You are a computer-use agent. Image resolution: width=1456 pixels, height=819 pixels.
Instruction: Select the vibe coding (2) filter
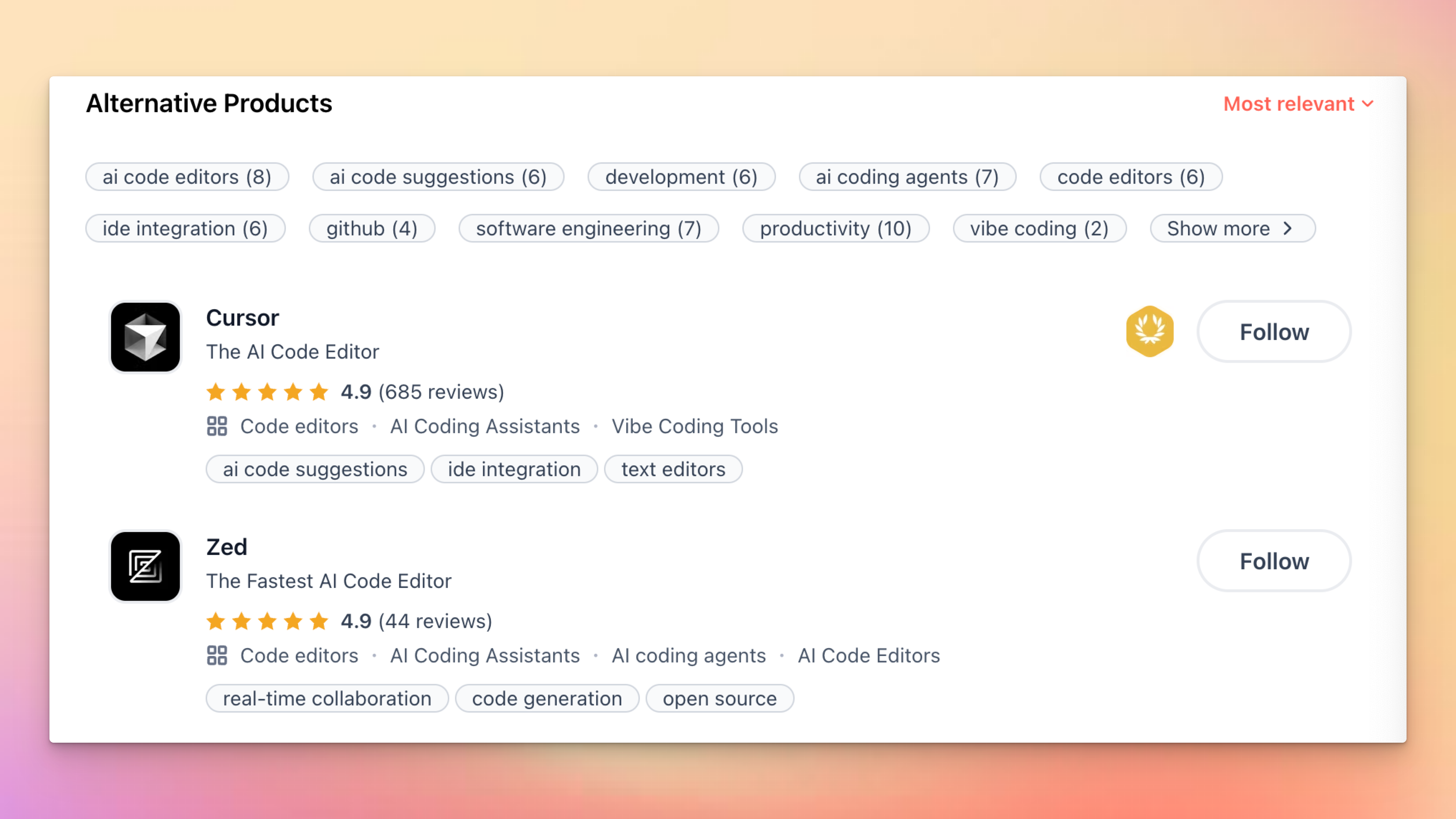click(1039, 228)
